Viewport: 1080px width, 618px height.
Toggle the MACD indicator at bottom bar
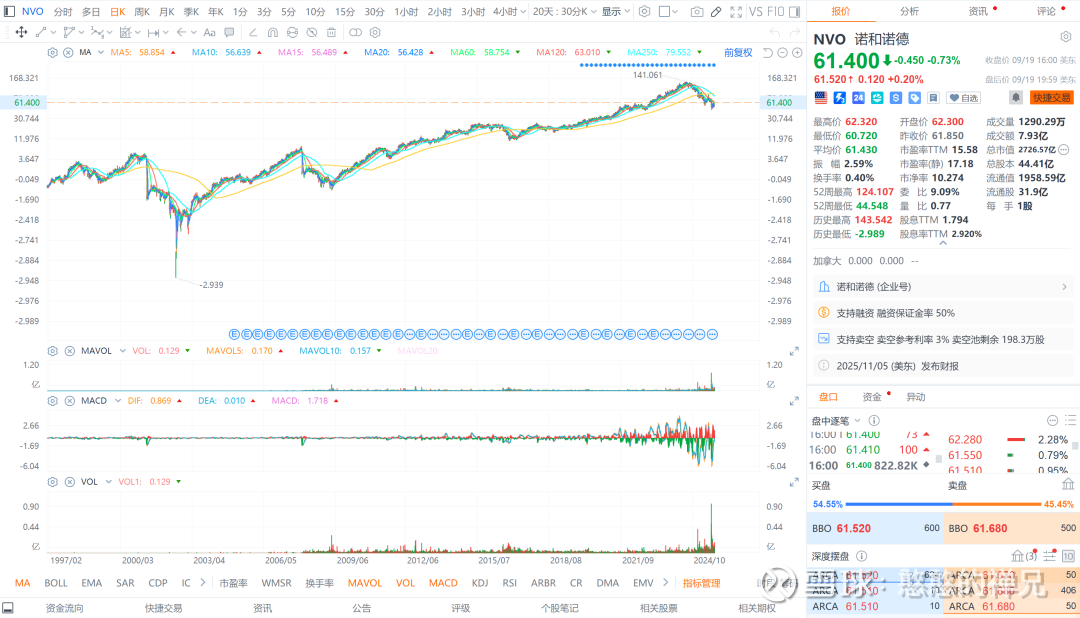pos(443,583)
